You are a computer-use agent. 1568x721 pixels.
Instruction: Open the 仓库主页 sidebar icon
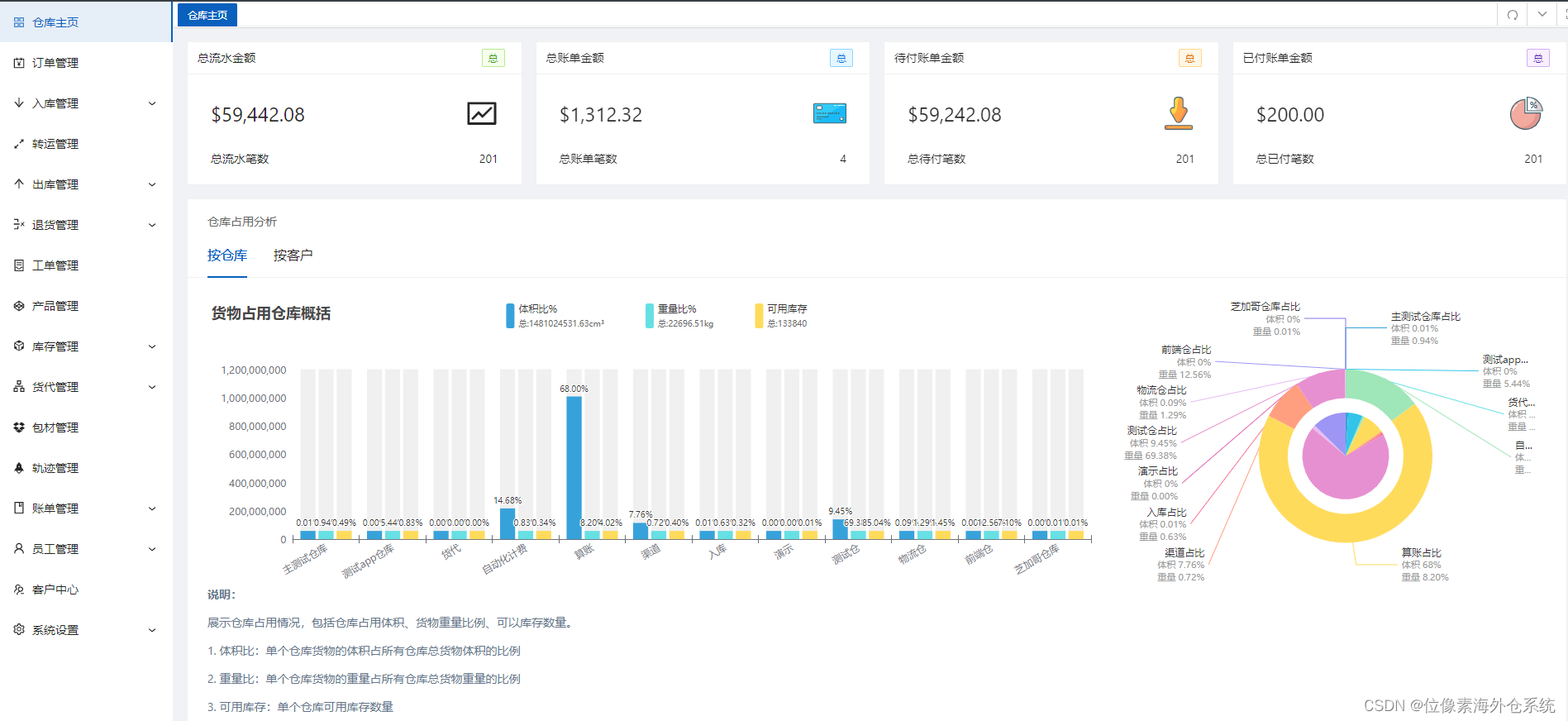tap(18, 22)
